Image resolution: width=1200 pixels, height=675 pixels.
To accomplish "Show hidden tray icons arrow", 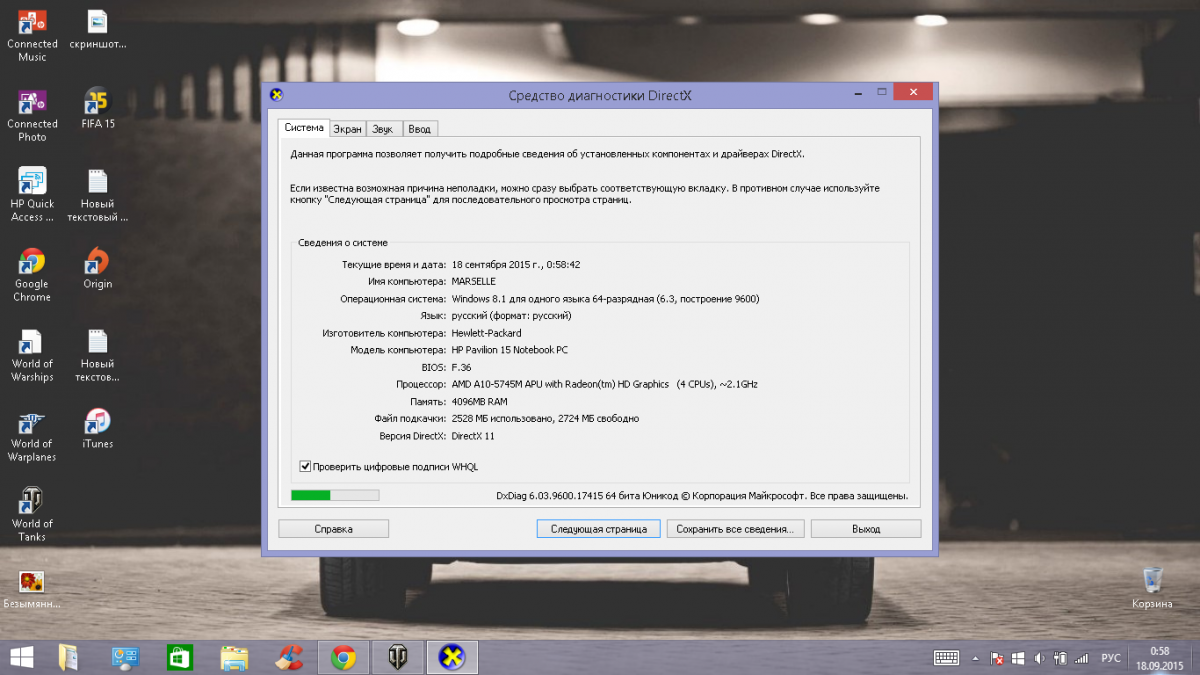I will tap(975, 658).
